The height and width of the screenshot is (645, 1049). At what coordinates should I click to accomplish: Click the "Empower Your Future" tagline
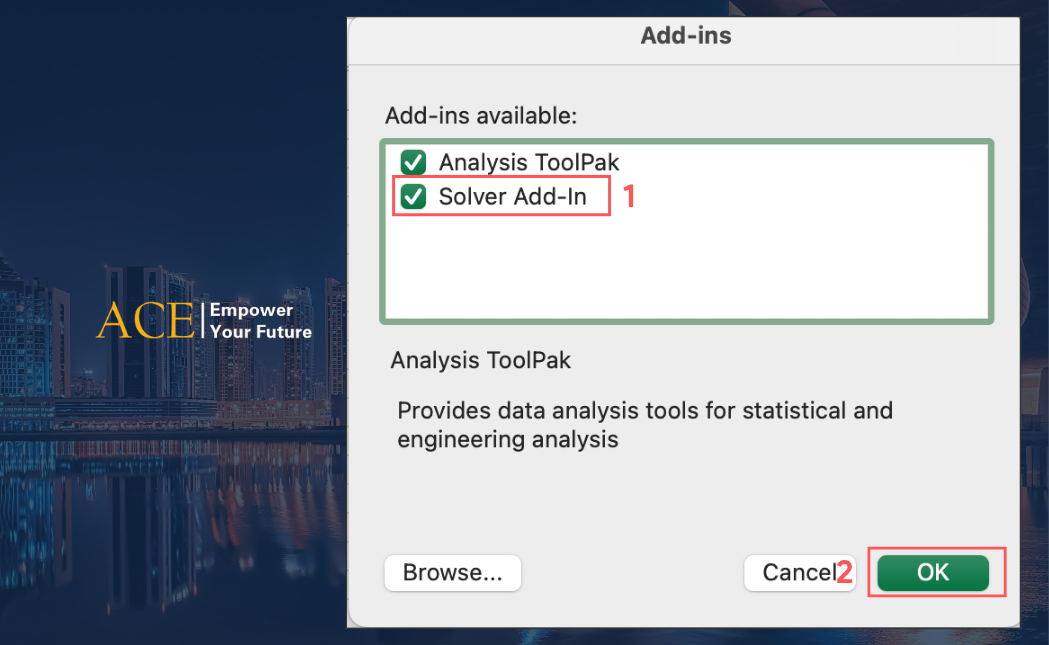(x=260, y=321)
